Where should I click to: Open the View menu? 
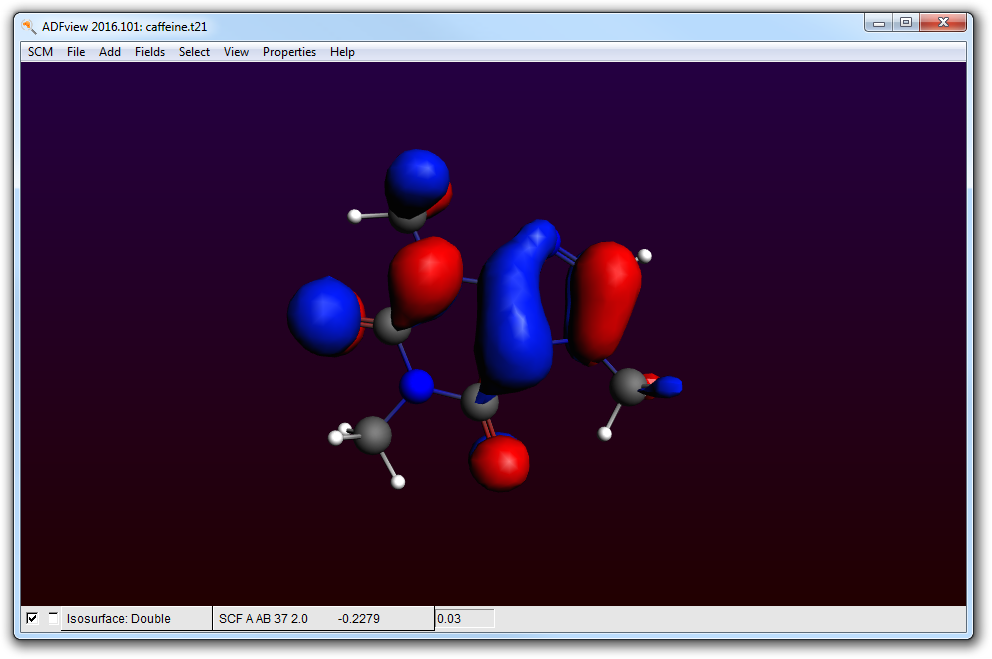click(x=236, y=52)
